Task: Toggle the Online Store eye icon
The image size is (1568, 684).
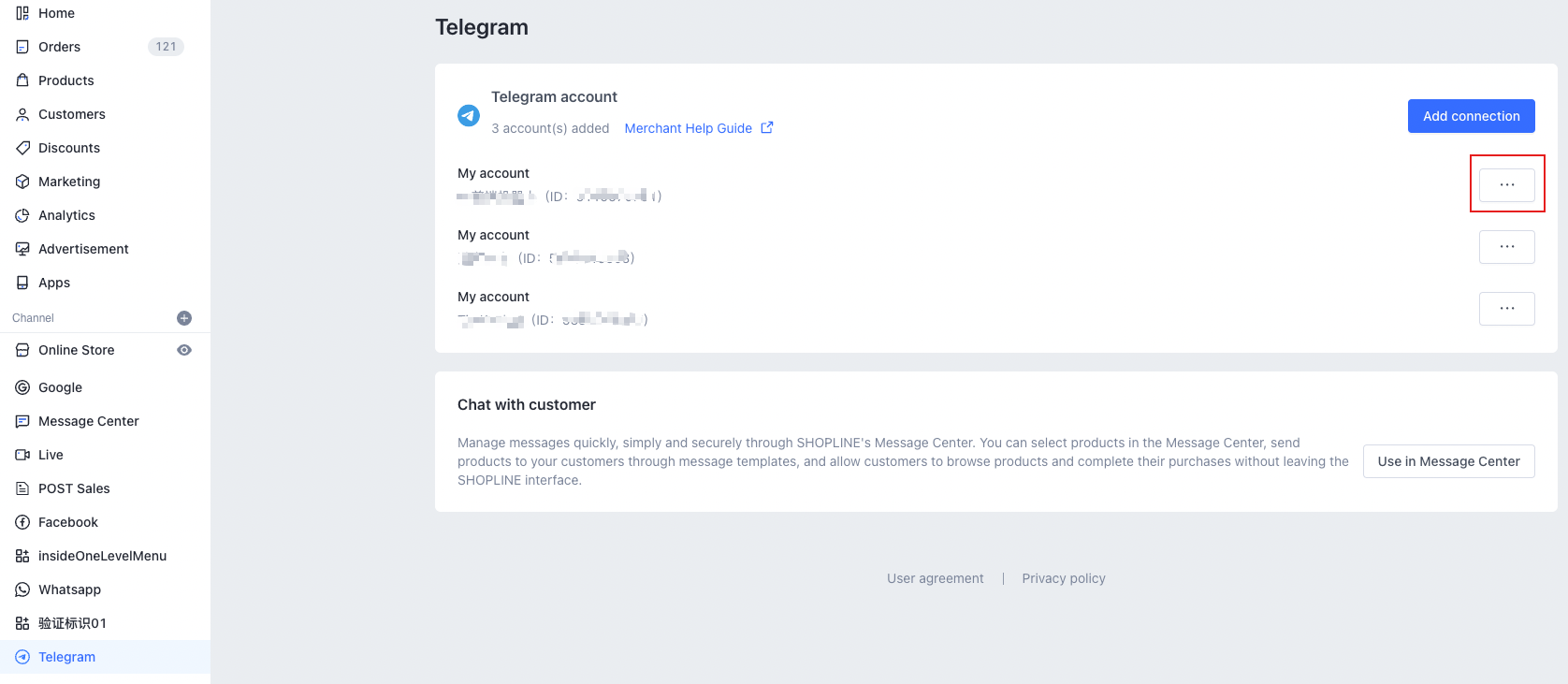Action: click(x=184, y=350)
